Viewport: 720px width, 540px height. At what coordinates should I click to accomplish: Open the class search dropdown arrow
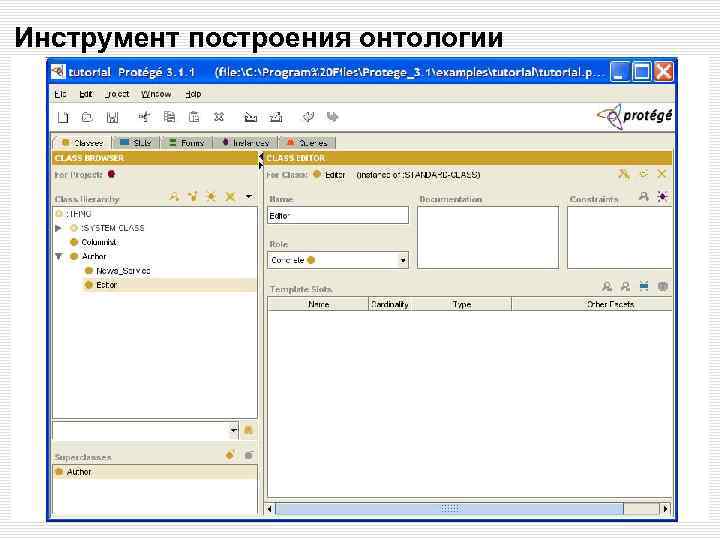pyautogui.click(x=233, y=430)
